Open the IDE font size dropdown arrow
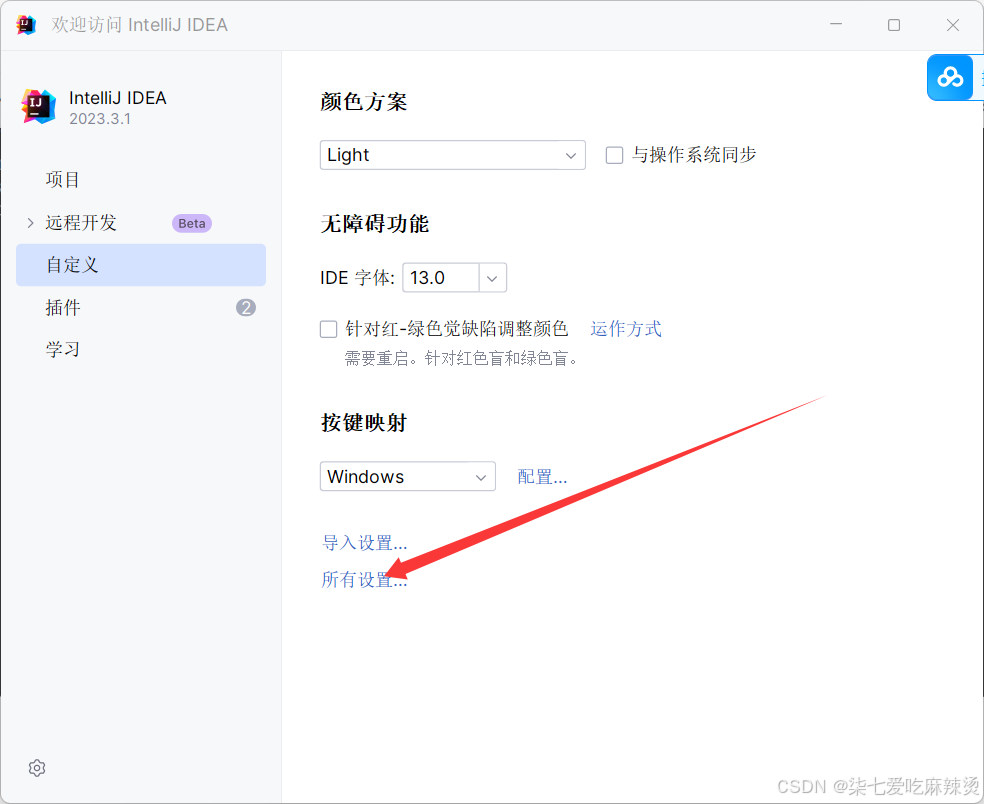This screenshot has width=984, height=804. 493,278
